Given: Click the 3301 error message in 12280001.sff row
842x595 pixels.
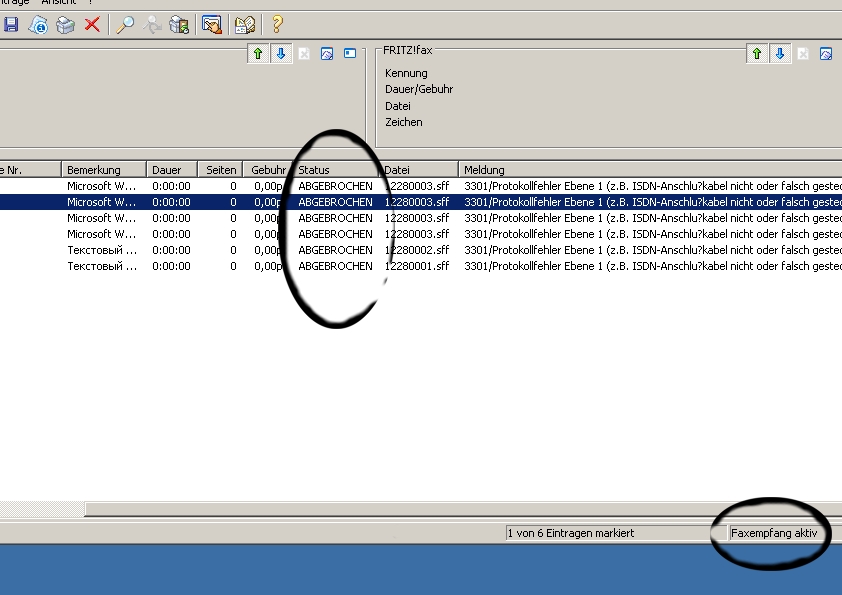Looking at the screenshot, I should click(652, 266).
